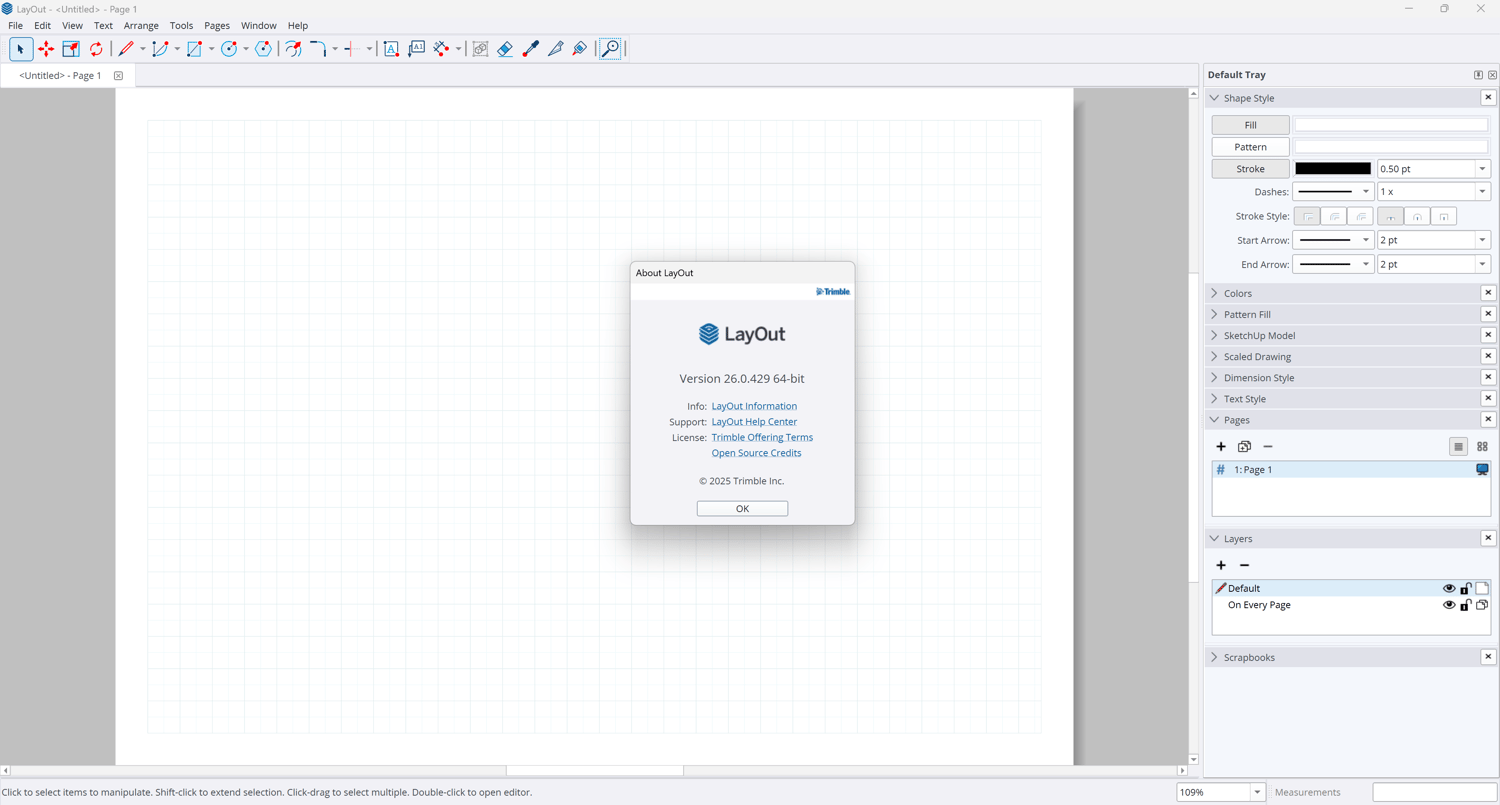Switch Pages panel to thumbnail grid view
The width and height of the screenshot is (1500, 805).
pos(1482,447)
